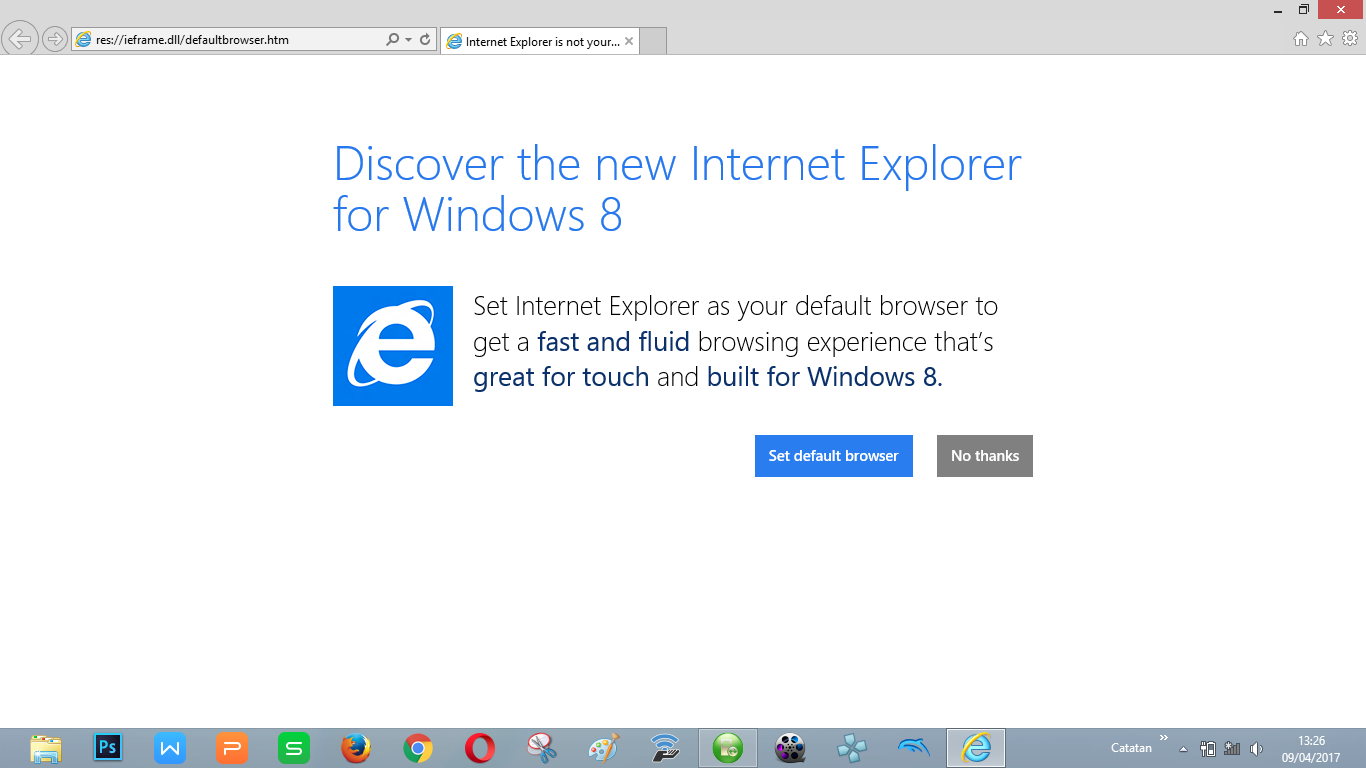Open the address bar autocomplete dropdown arrow
1366x768 pixels.
(x=408, y=40)
